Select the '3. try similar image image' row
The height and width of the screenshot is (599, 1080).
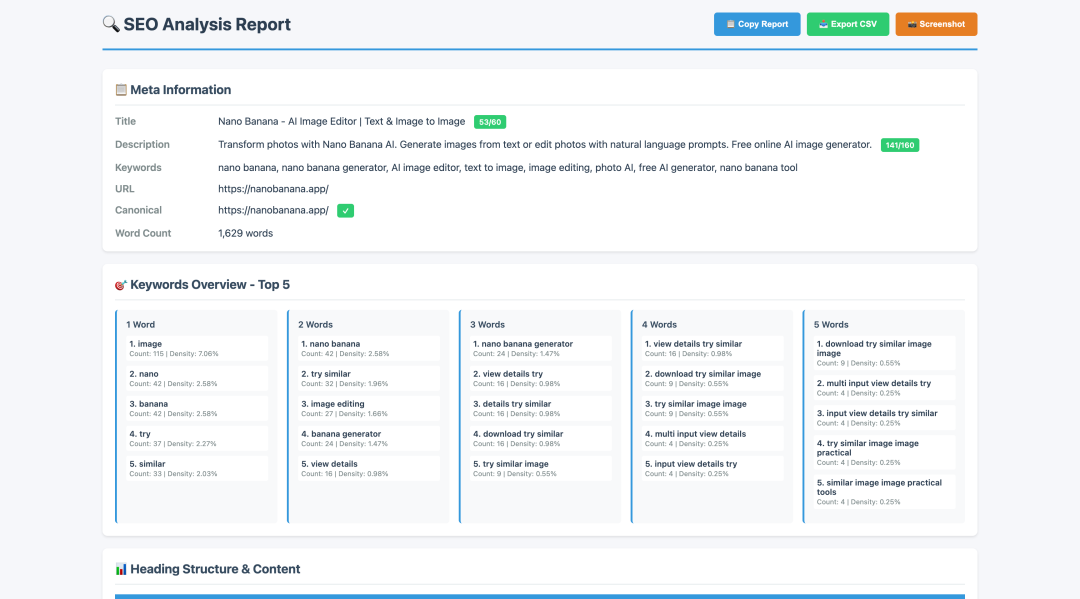712,408
